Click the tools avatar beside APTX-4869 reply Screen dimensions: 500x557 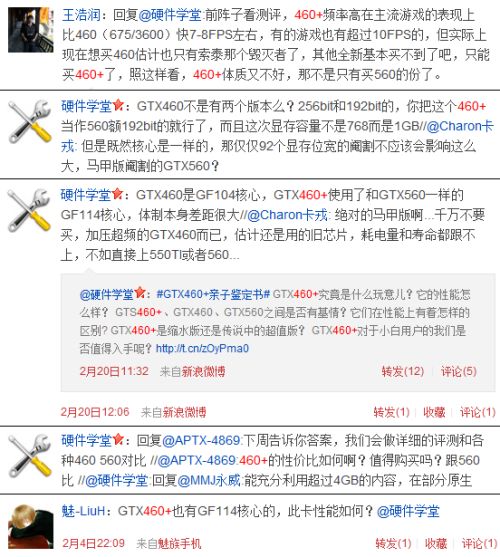30,455
